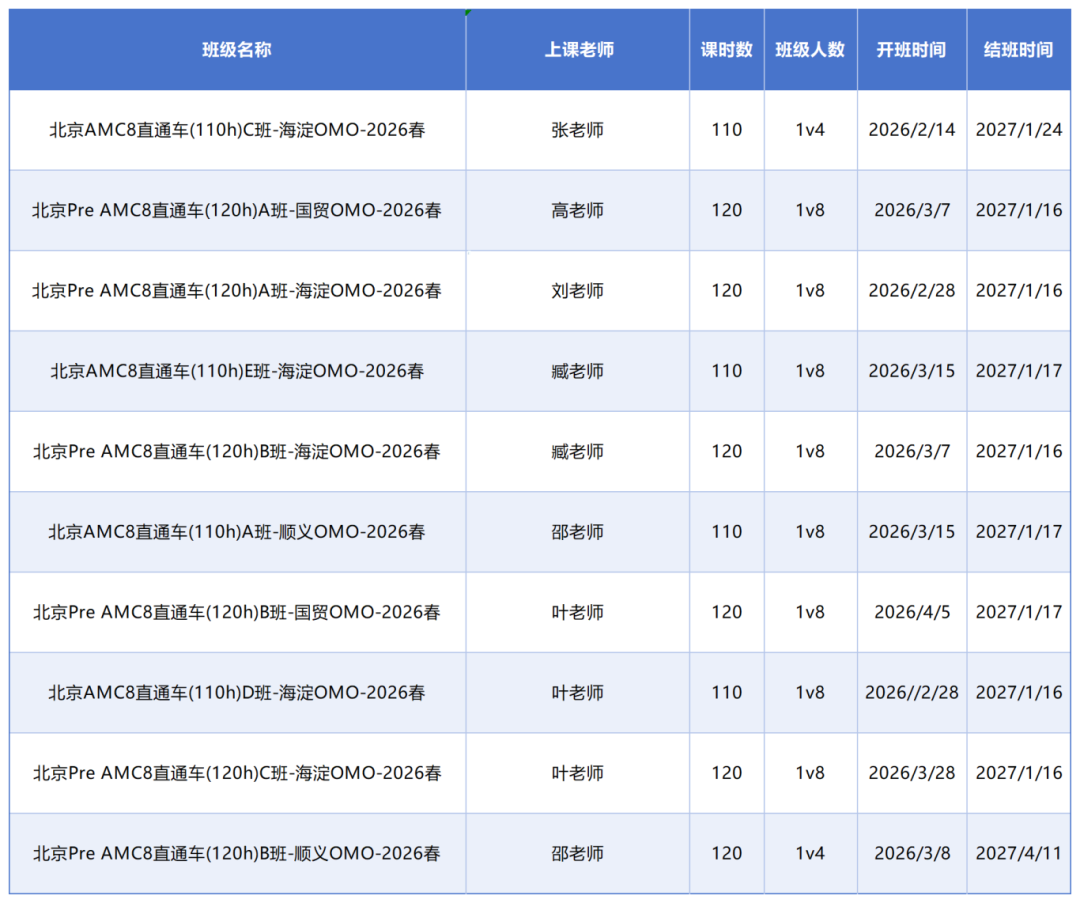Select the end date 2027/4/11
The image size is (1080, 903).
(x=1019, y=853)
